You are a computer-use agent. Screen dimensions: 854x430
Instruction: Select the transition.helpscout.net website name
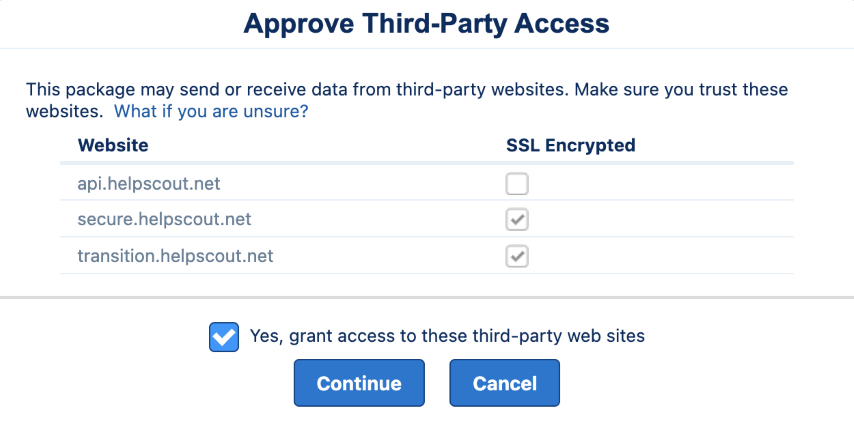point(175,256)
